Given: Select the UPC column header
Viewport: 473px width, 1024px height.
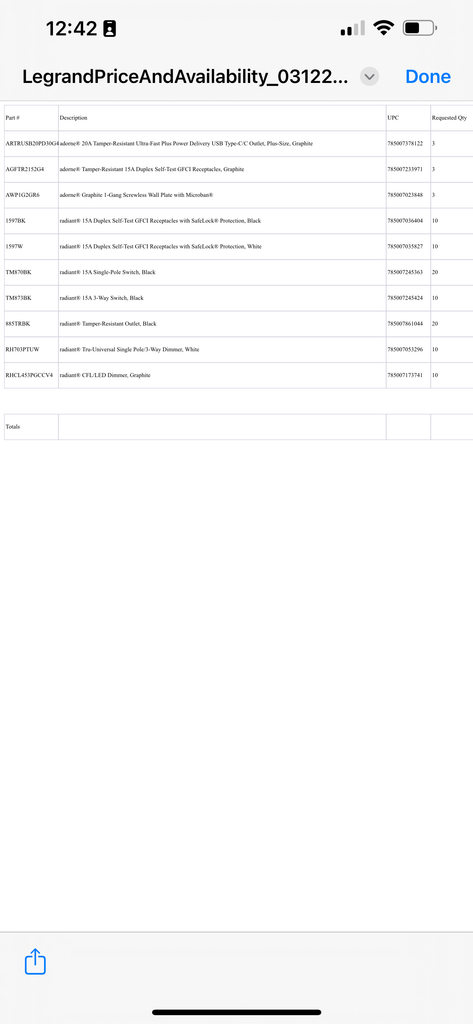Looking at the screenshot, I should pyautogui.click(x=393, y=118).
